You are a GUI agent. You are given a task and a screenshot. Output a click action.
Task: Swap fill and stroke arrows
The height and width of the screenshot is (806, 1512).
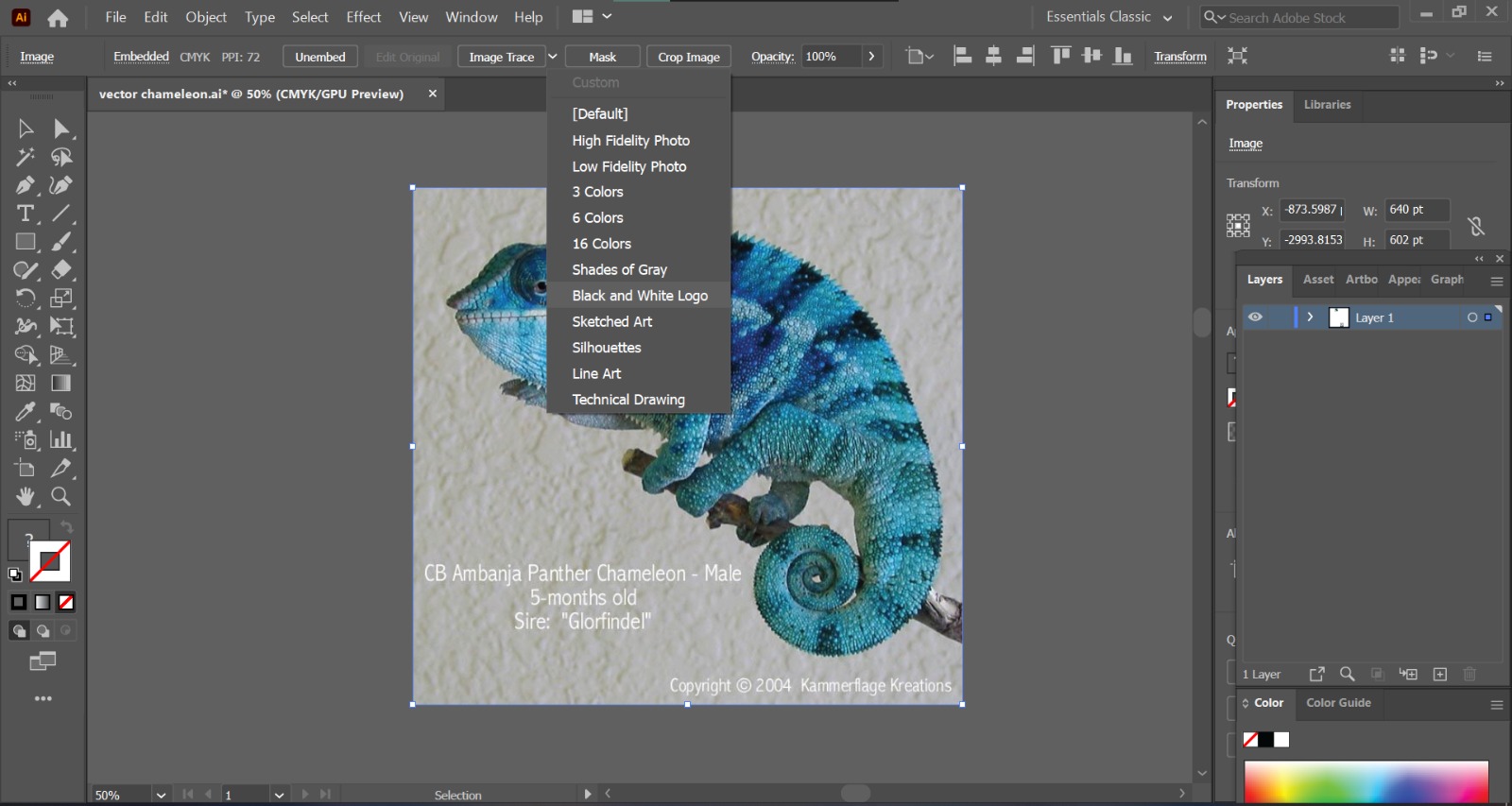66,526
